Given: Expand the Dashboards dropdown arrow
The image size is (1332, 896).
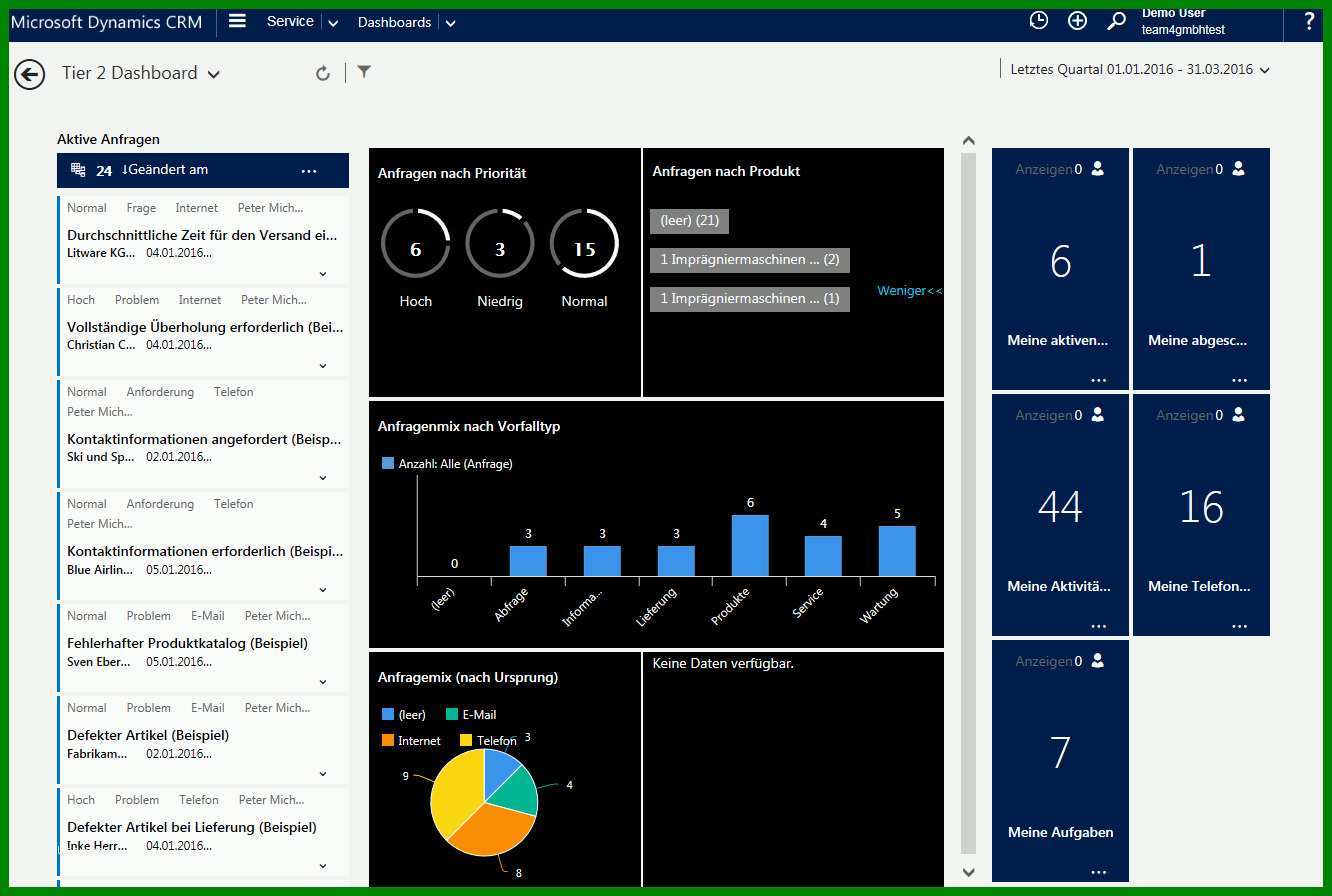Looking at the screenshot, I should [450, 23].
